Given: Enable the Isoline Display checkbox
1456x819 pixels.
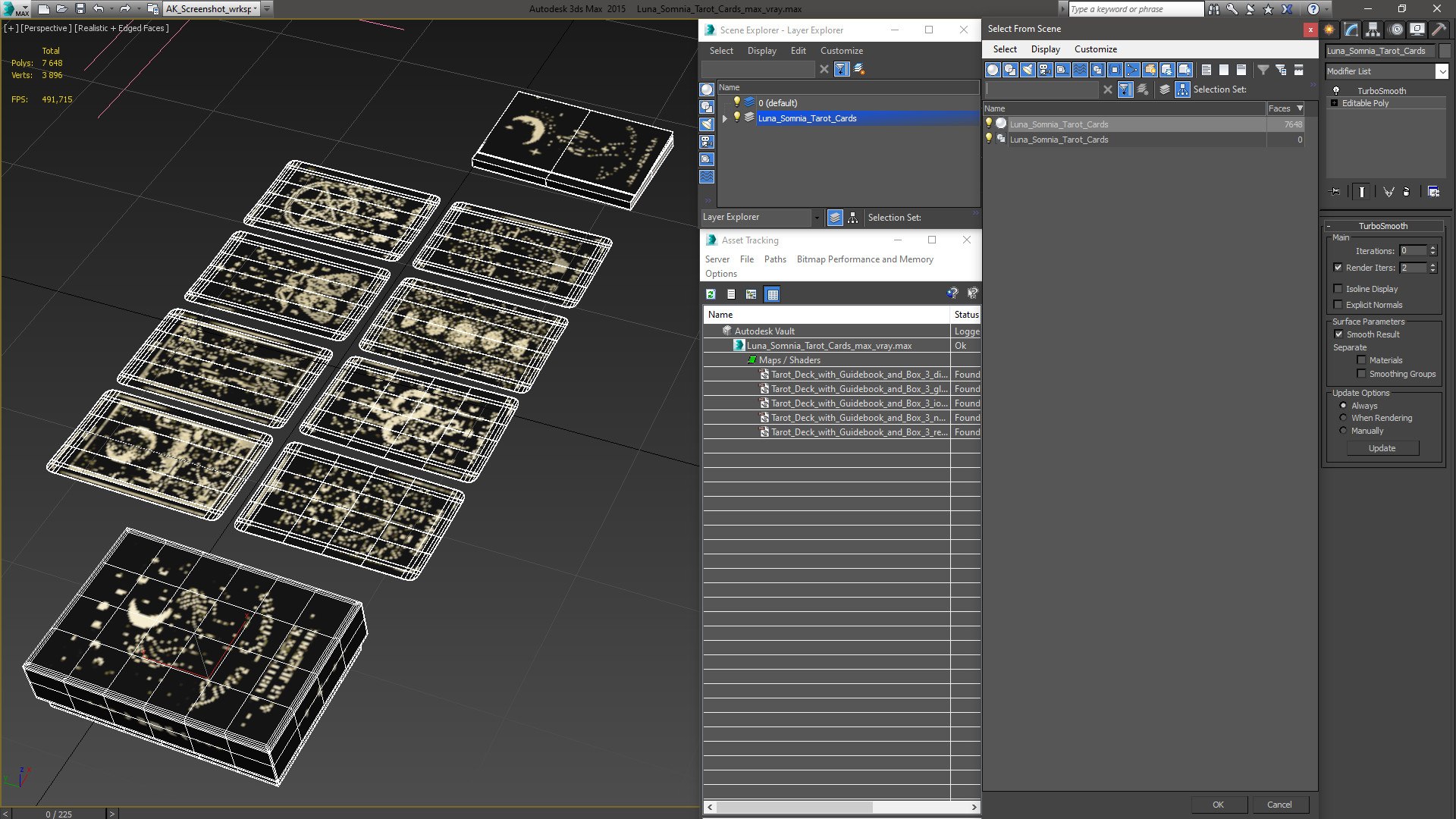Looking at the screenshot, I should (x=1338, y=289).
